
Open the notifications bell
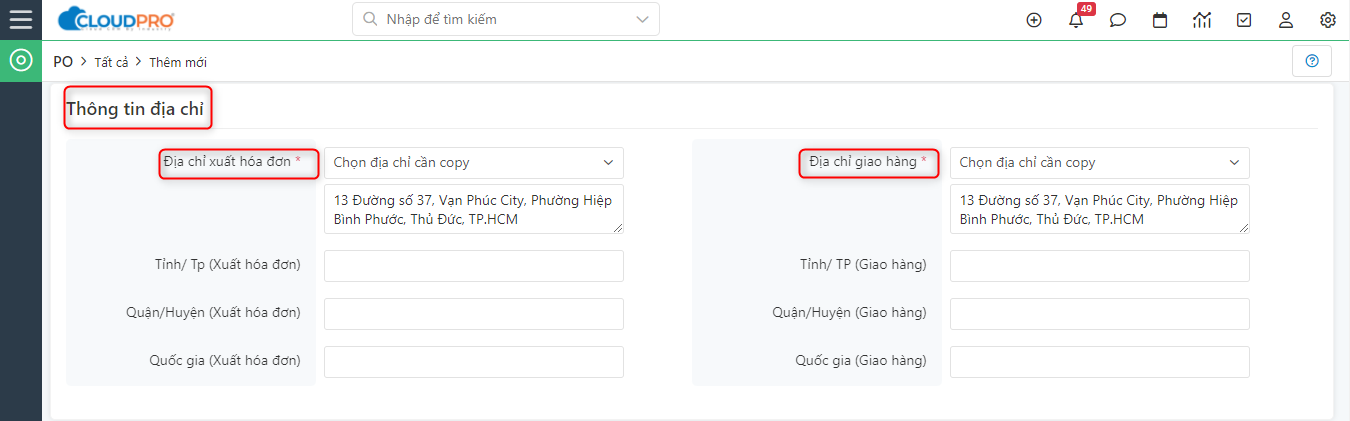pyautogui.click(x=1076, y=20)
